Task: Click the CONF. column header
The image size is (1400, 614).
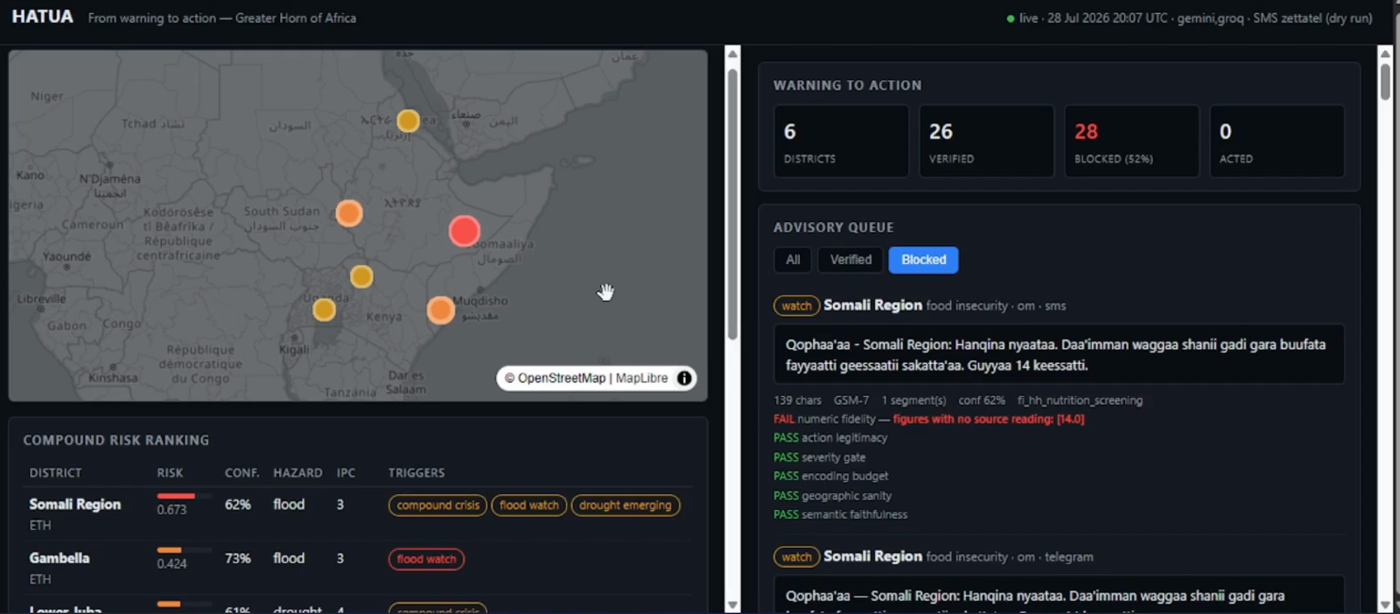Action: point(242,473)
